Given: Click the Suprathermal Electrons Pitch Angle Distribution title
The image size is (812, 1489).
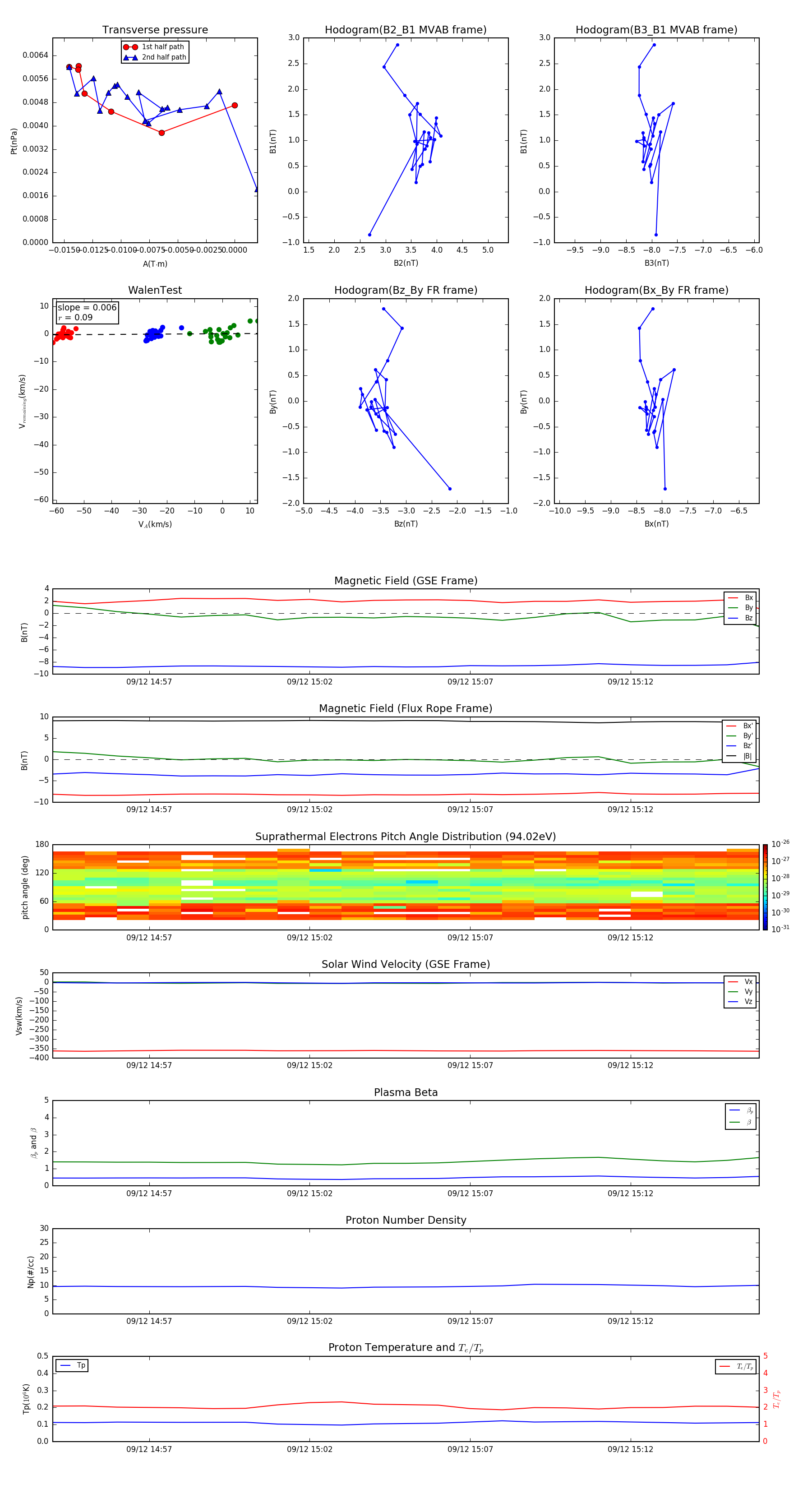Looking at the screenshot, I should [405, 837].
